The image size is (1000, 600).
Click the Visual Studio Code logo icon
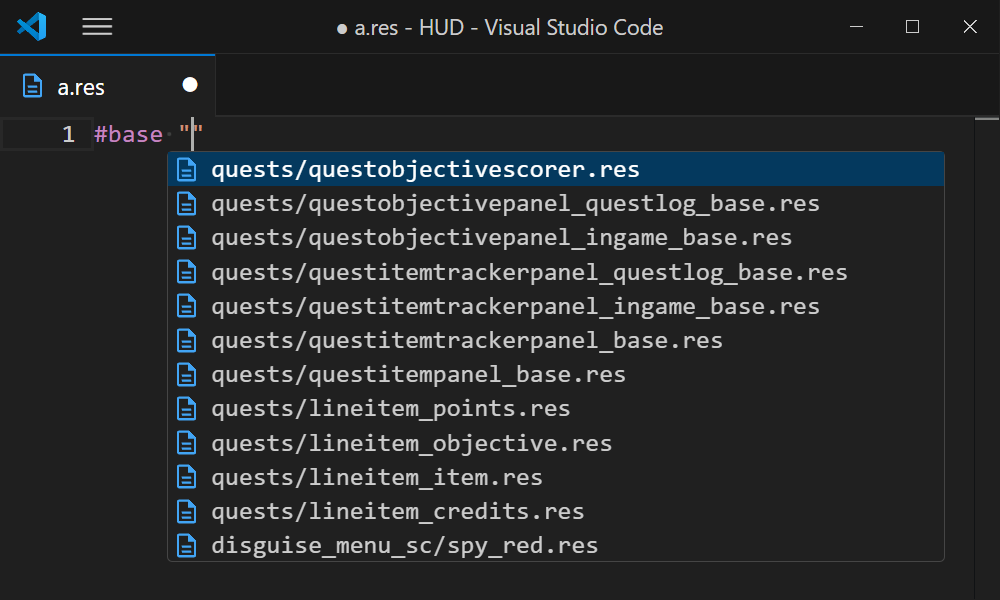coord(32,27)
